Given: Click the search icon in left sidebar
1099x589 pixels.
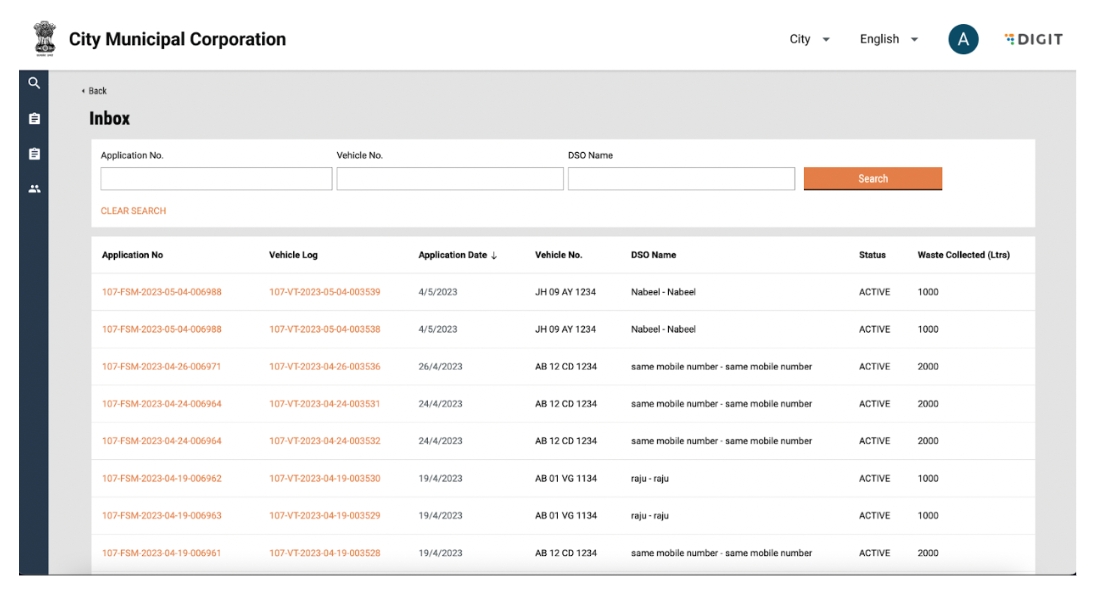Looking at the screenshot, I should [34, 84].
